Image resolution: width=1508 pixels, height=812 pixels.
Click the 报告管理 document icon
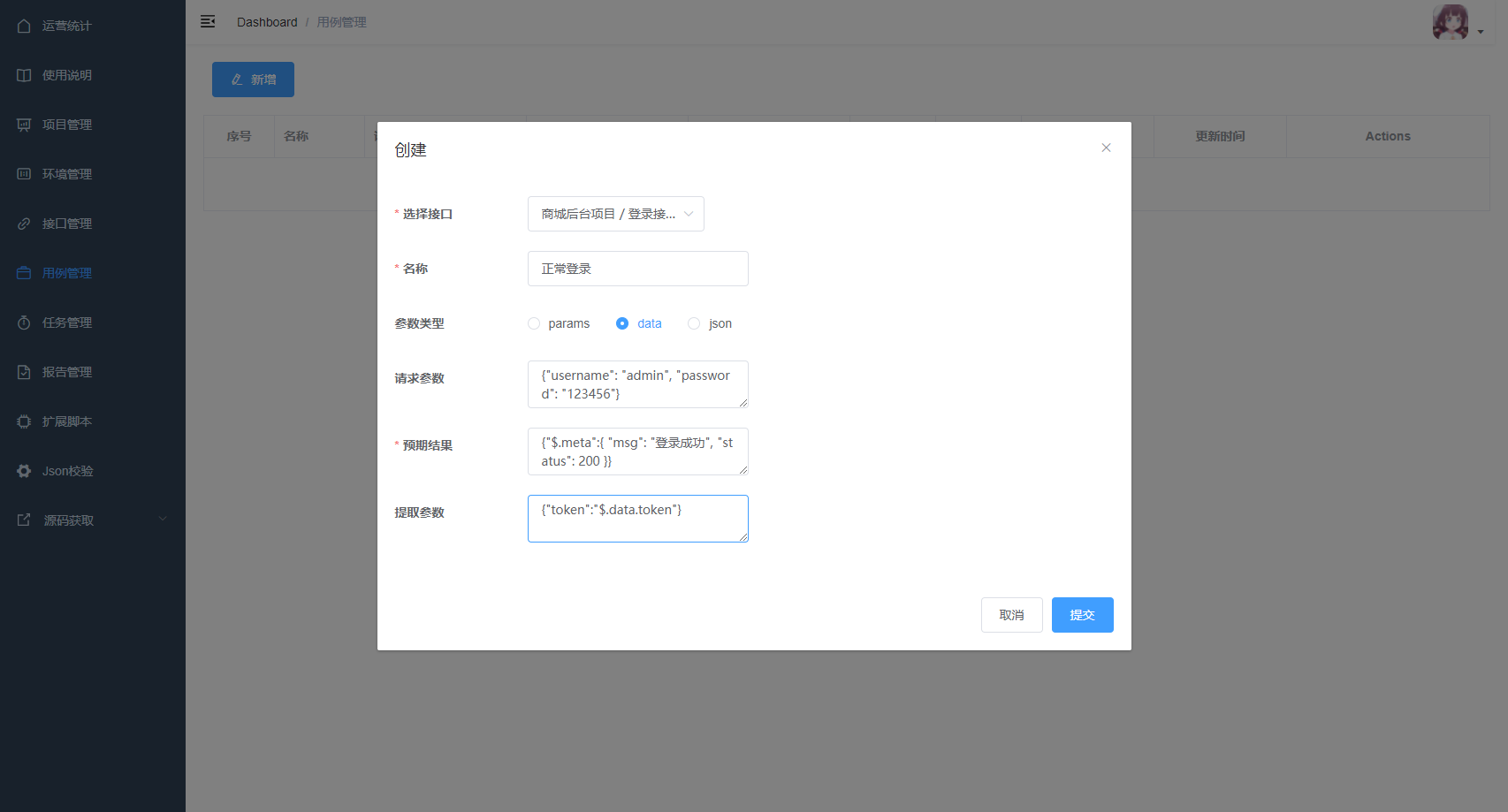(24, 372)
